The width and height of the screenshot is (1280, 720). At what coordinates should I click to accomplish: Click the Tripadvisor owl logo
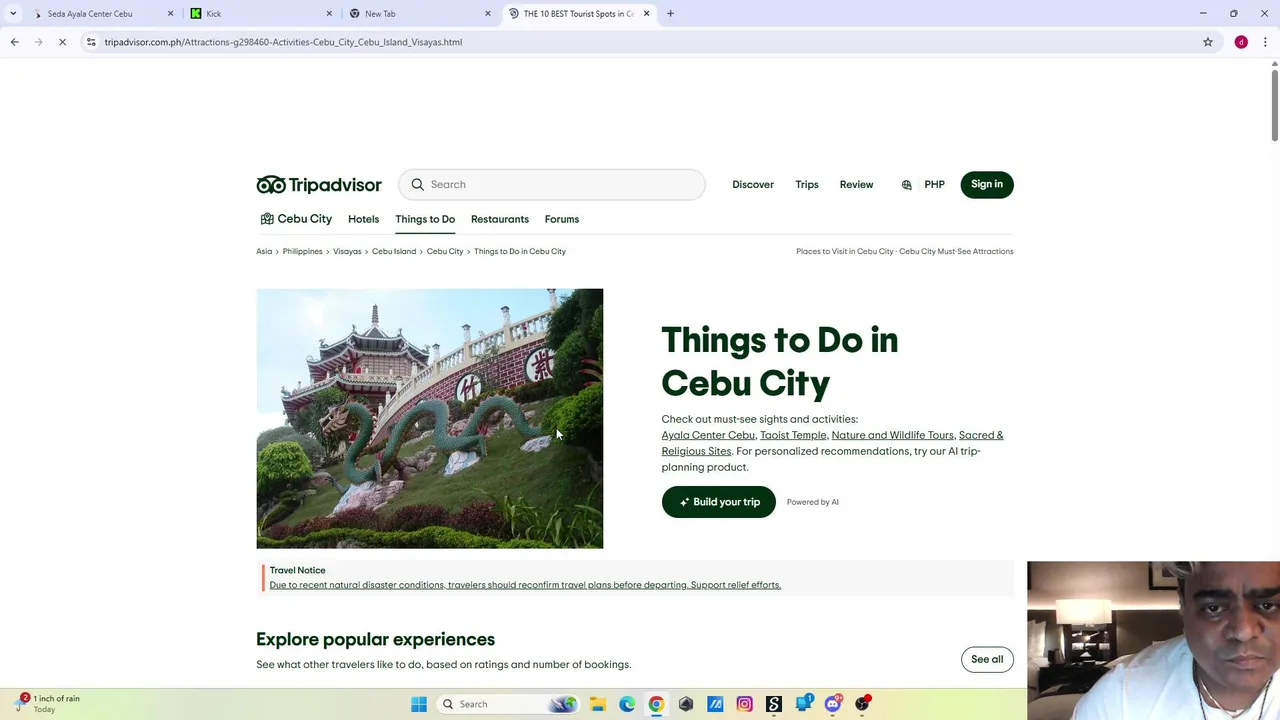tap(318, 185)
